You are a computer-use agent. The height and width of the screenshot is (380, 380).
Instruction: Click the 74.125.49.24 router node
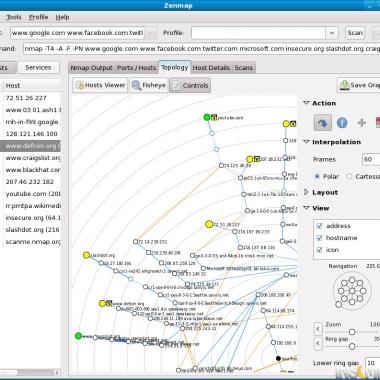(221, 165)
